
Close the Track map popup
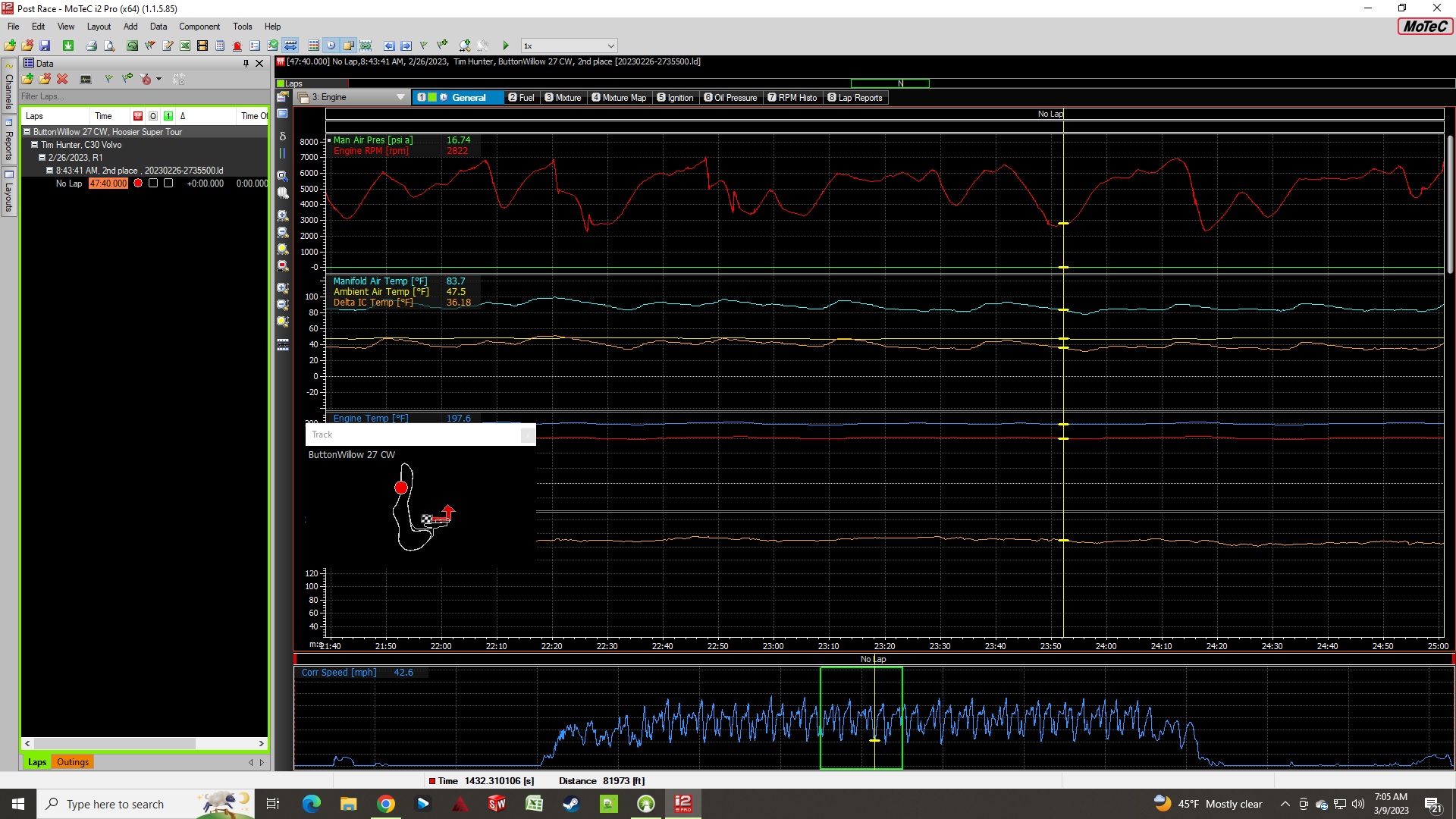pyautogui.click(x=527, y=435)
